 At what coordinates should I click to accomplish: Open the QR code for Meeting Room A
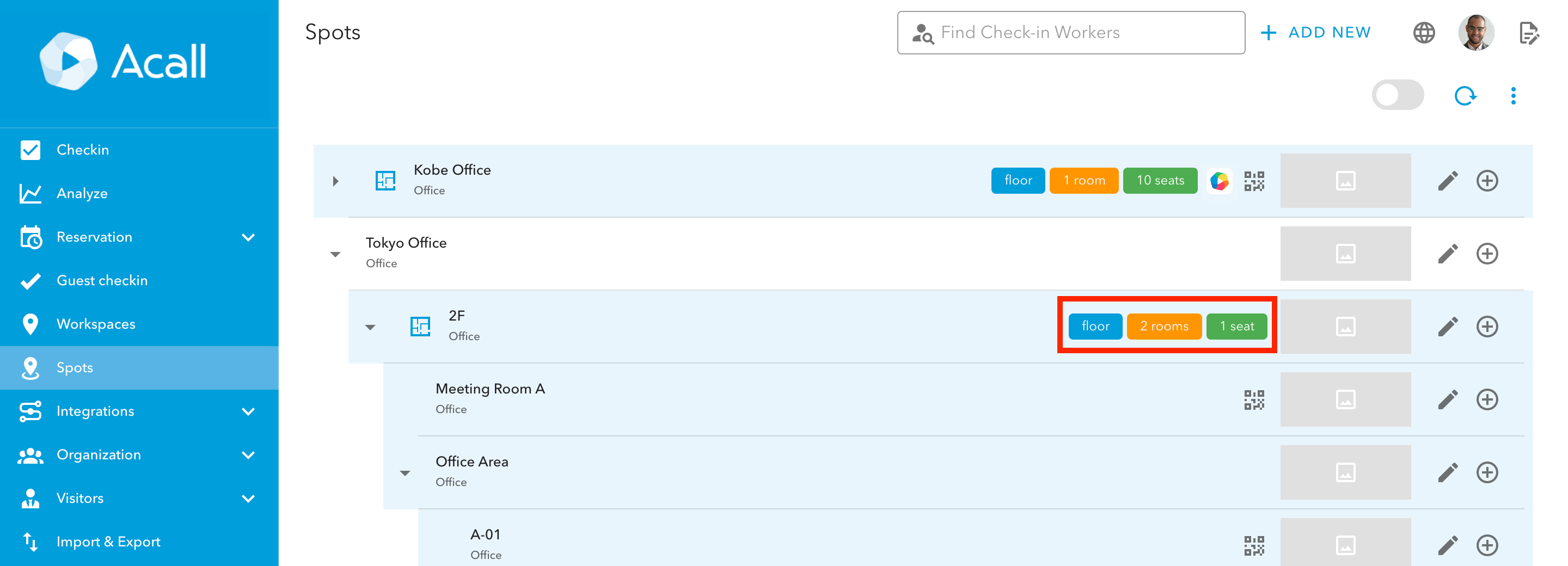click(x=1254, y=400)
